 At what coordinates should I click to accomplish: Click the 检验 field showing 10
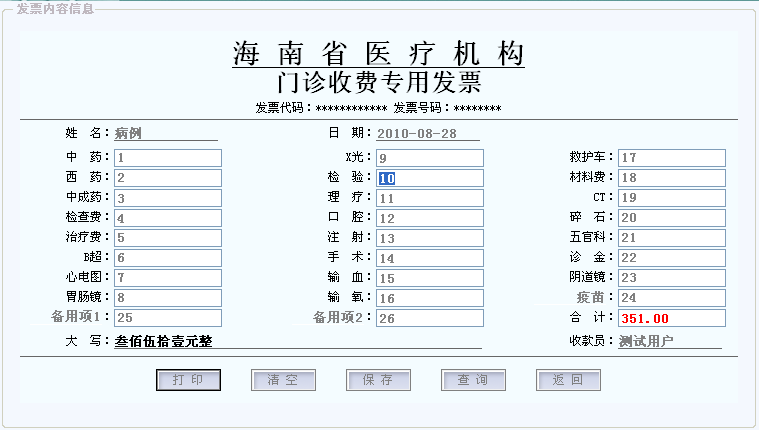coord(429,178)
